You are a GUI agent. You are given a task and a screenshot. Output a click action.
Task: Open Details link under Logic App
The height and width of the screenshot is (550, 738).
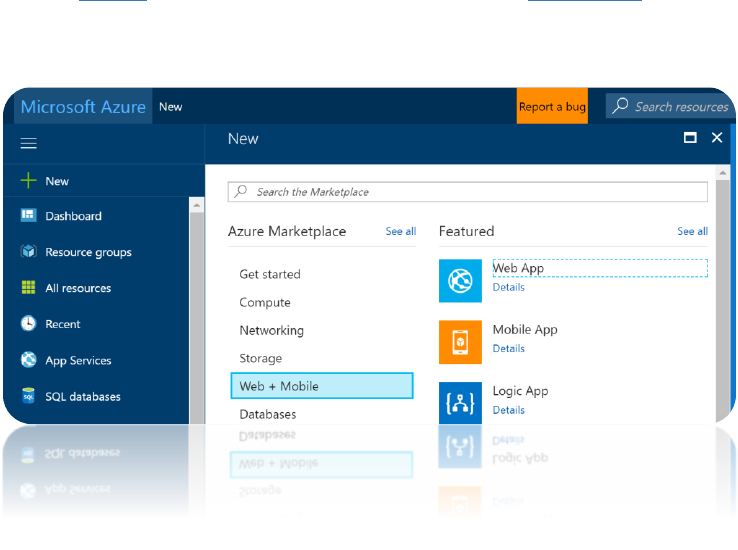pyautogui.click(x=508, y=410)
